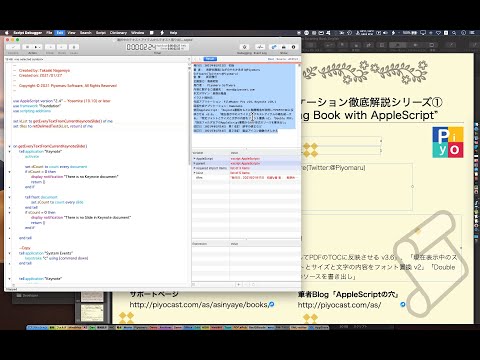Open the Help menu
Viewport: 480px width, 360px height.
(x=173, y=33)
